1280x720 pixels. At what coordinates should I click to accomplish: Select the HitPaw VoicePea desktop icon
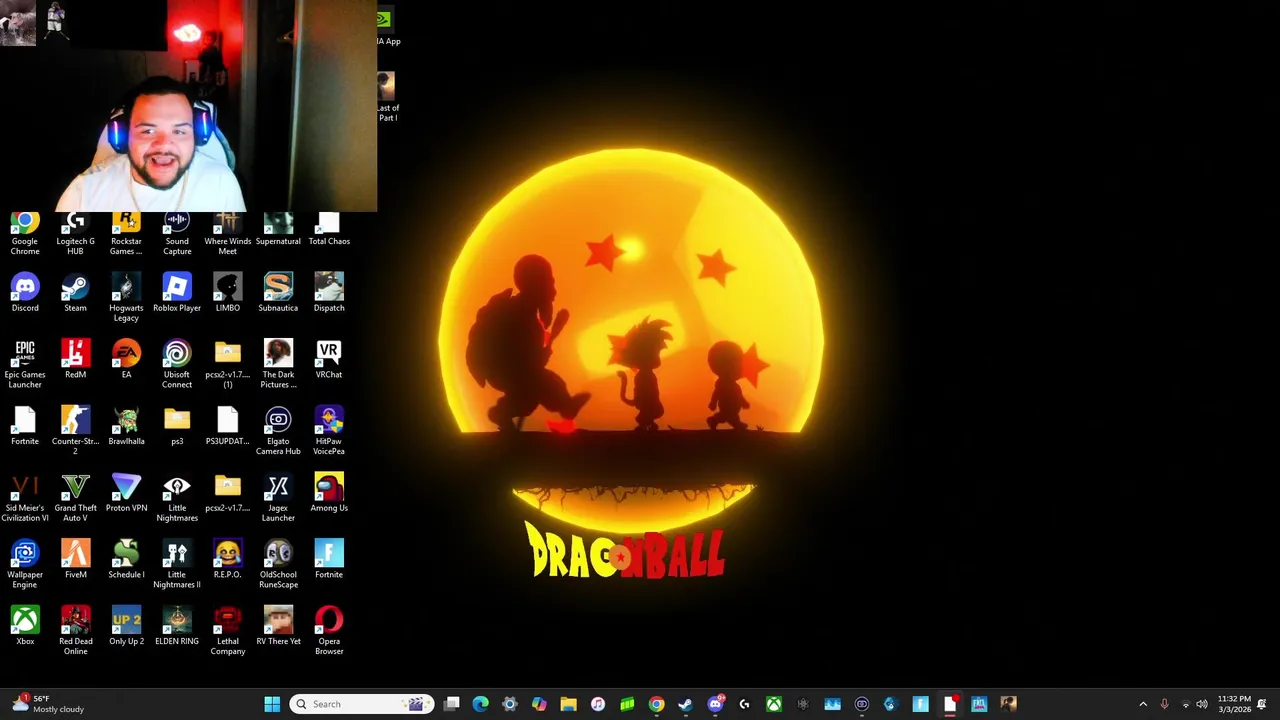tap(329, 431)
